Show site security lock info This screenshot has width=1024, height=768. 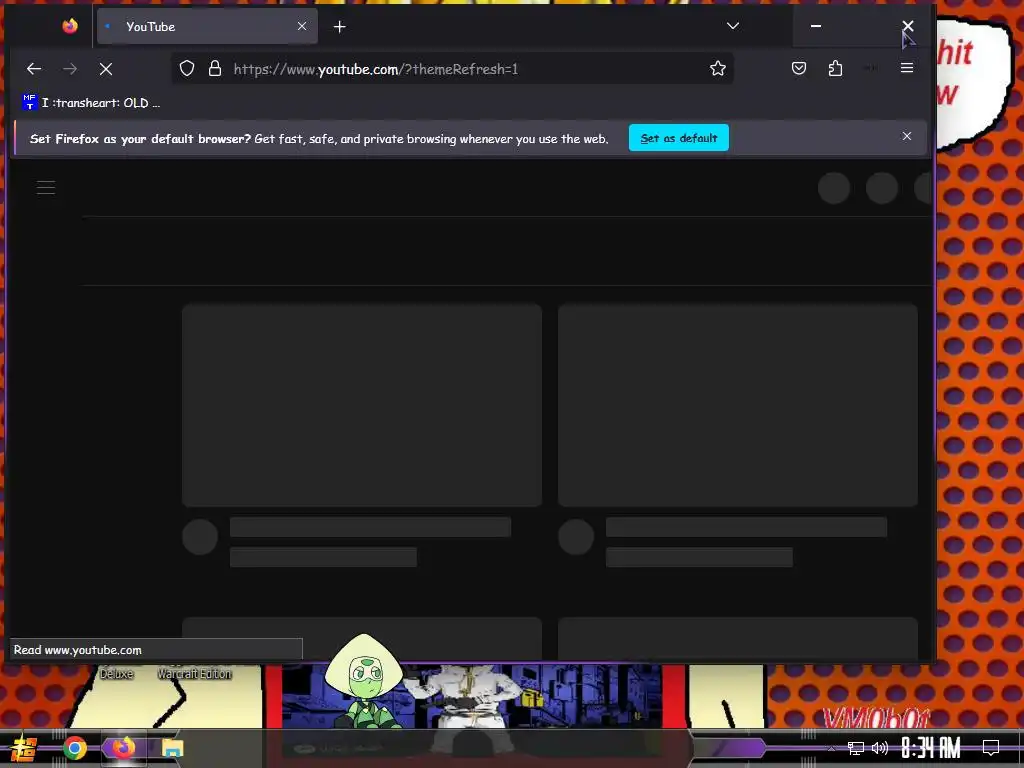pos(215,69)
